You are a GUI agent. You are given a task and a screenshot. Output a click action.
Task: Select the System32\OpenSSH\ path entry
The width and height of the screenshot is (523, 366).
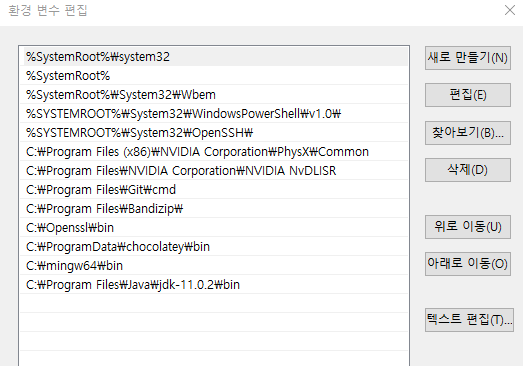click(214, 133)
